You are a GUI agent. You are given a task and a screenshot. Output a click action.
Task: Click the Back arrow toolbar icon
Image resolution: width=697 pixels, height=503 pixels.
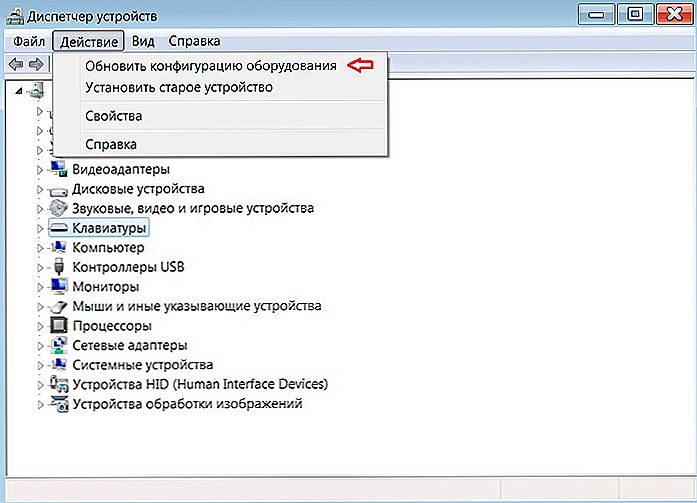click(x=16, y=64)
